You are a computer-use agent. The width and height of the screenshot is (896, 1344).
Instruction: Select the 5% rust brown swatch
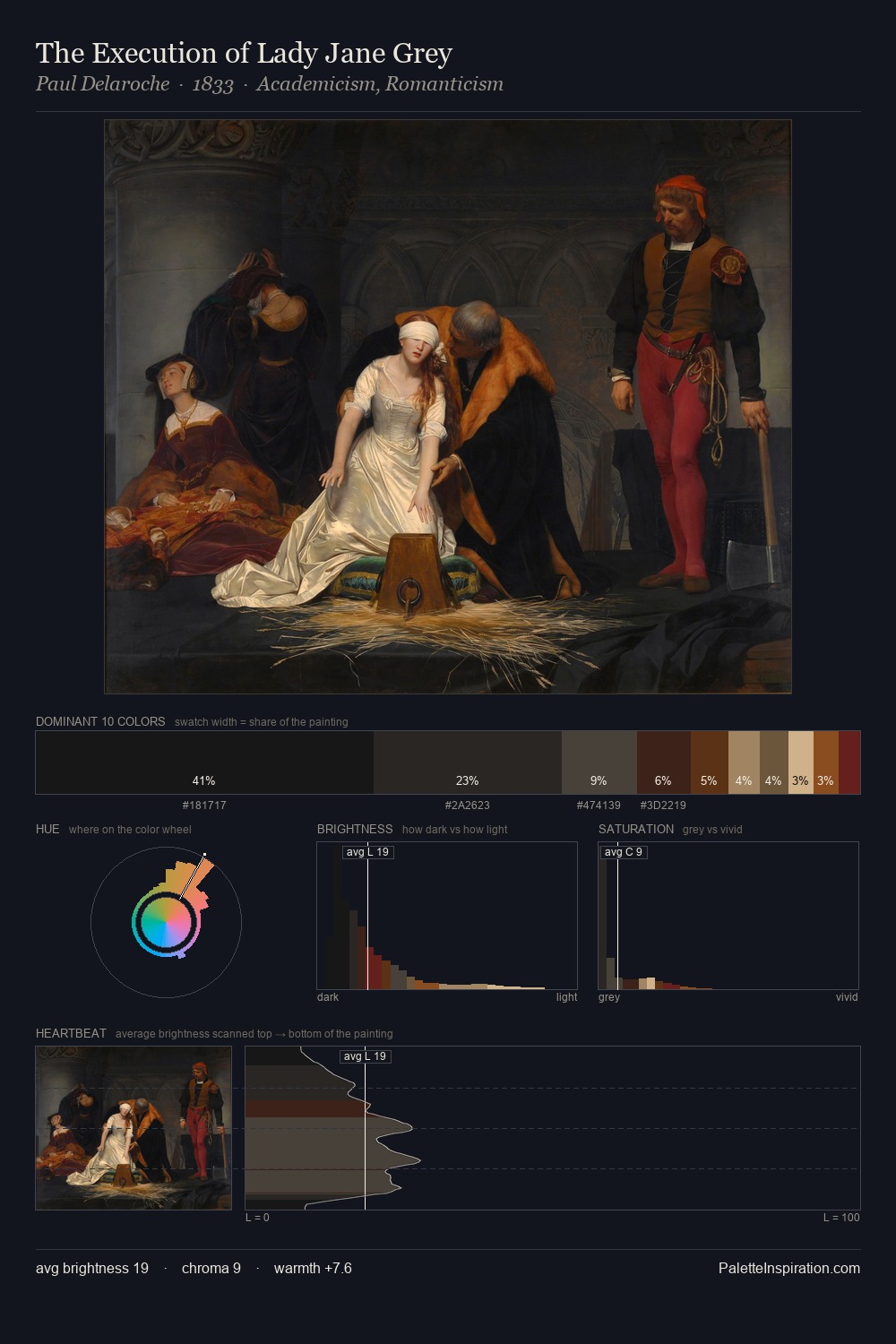710,762
